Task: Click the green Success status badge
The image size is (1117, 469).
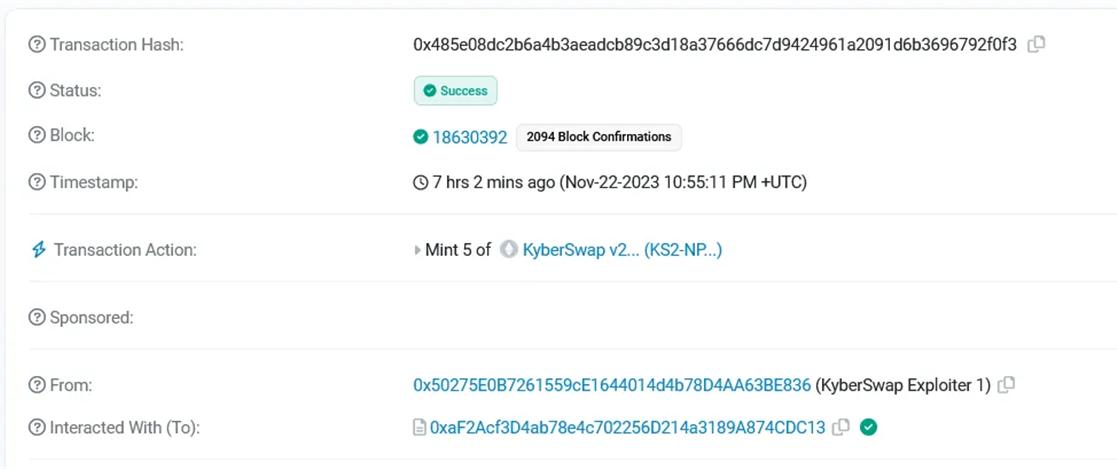Action: [x=455, y=91]
